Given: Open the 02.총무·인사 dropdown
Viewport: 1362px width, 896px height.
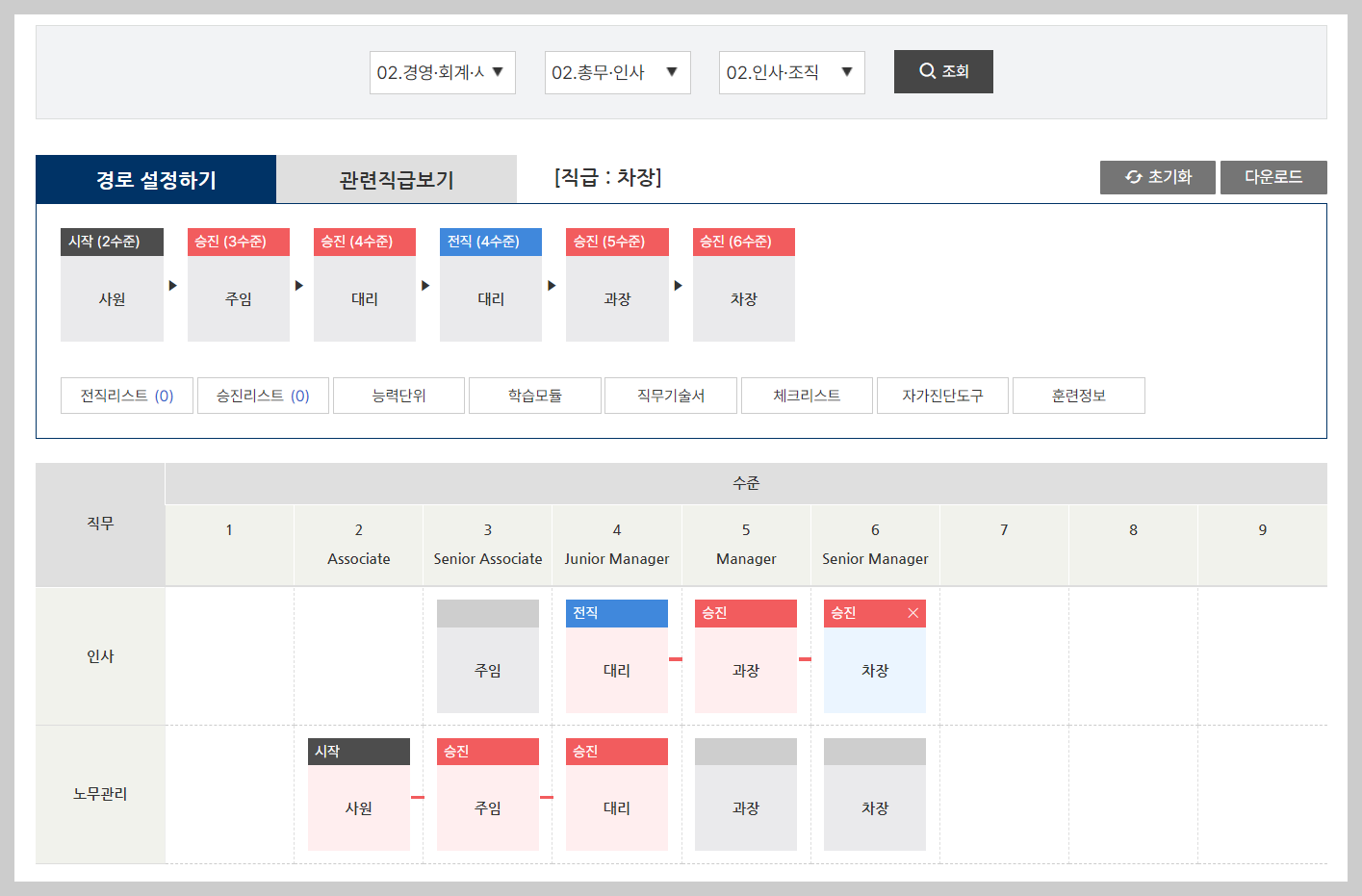Looking at the screenshot, I should coord(617,72).
